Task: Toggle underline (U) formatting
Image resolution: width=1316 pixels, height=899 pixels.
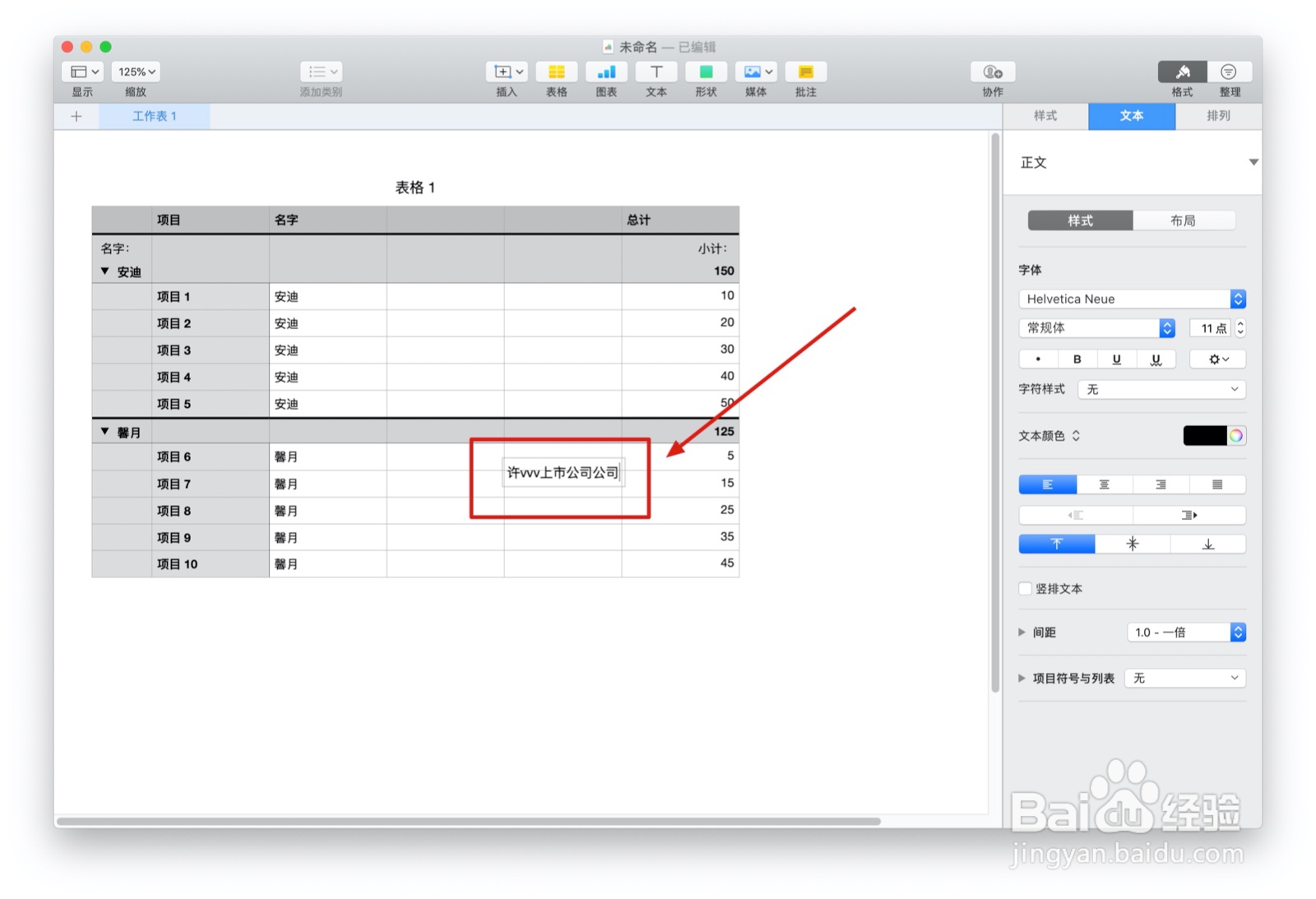Action: pyautogui.click(x=1116, y=359)
